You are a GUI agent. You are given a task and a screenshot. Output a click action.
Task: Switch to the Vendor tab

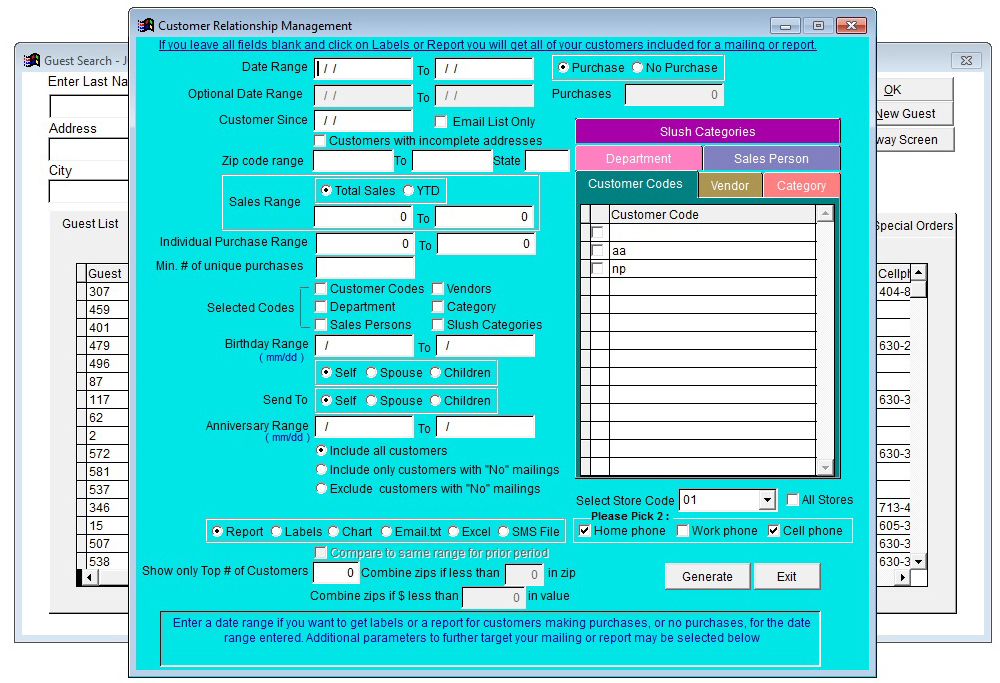(x=730, y=186)
